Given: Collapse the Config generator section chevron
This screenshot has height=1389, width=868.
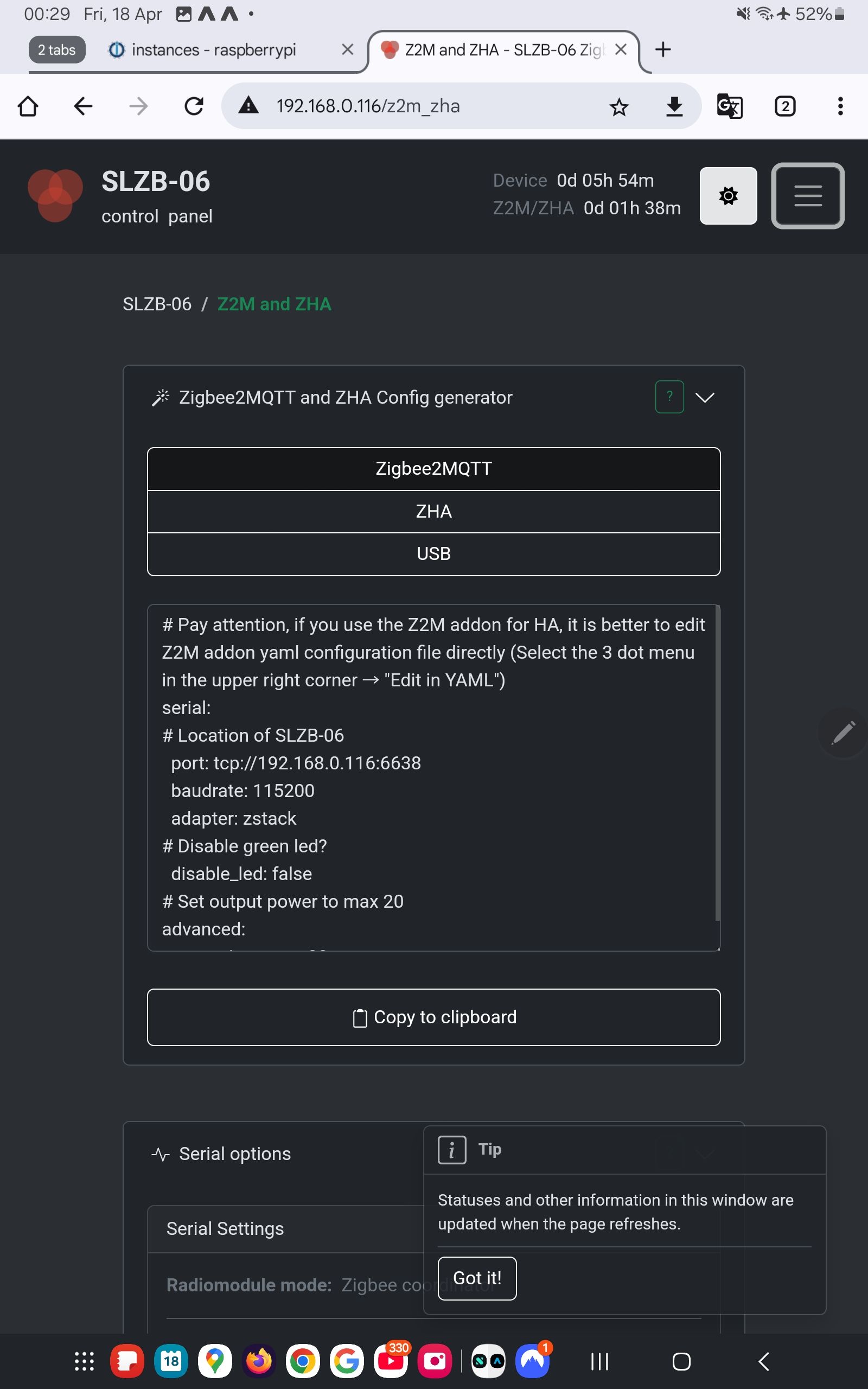Looking at the screenshot, I should (704, 397).
